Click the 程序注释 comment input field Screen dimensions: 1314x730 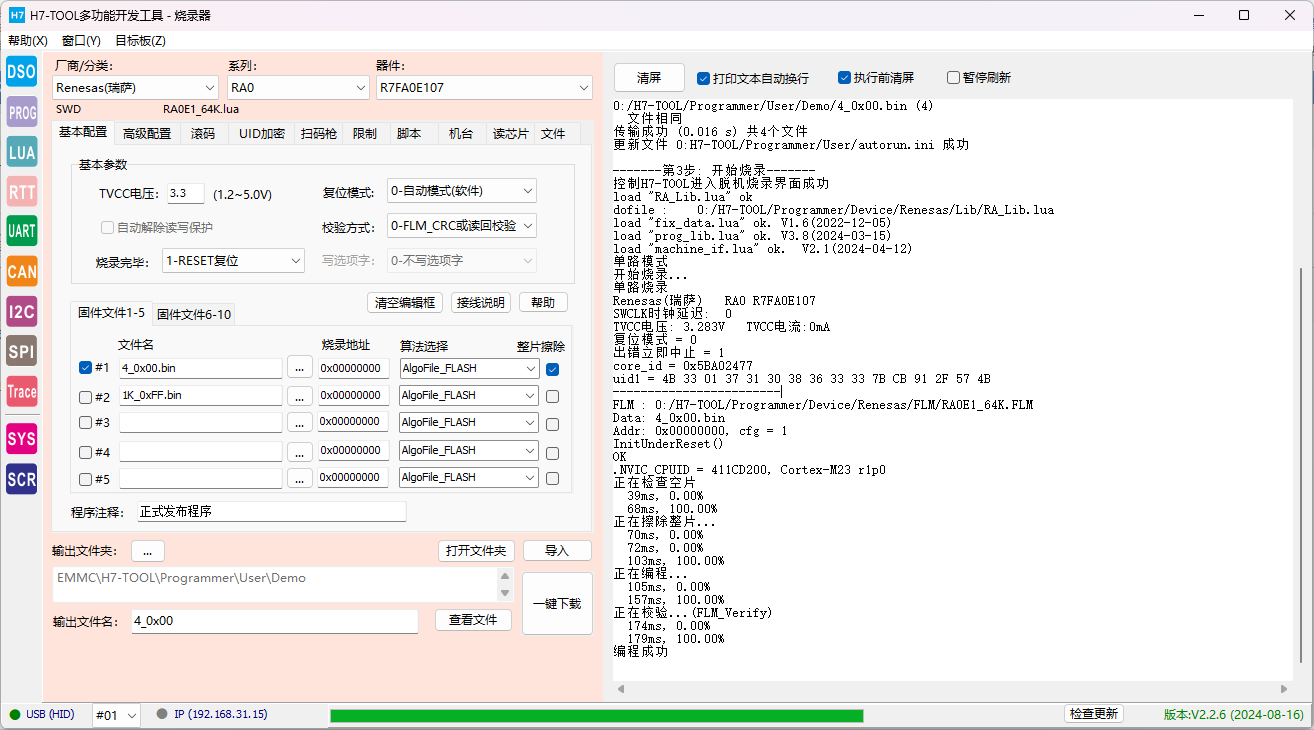click(x=272, y=512)
